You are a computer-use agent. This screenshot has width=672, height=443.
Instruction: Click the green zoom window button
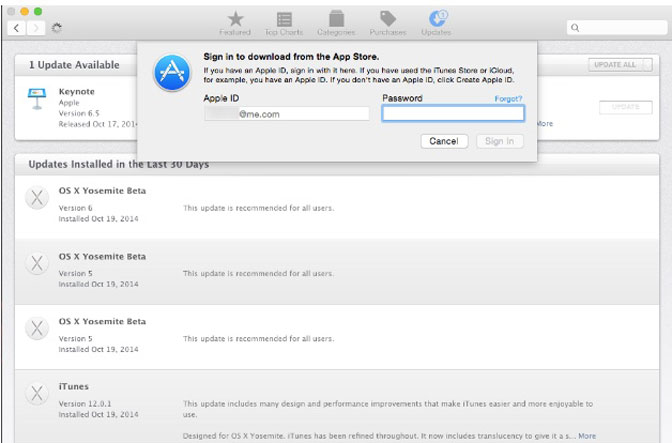click(38, 12)
